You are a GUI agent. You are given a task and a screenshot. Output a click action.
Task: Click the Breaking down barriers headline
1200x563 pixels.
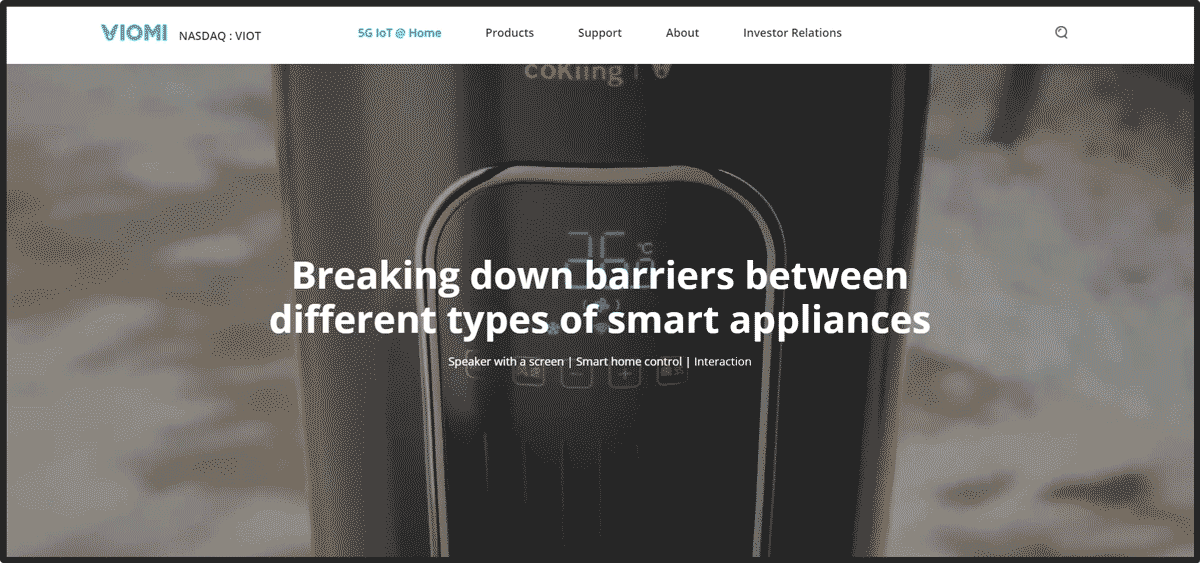click(x=600, y=297)
